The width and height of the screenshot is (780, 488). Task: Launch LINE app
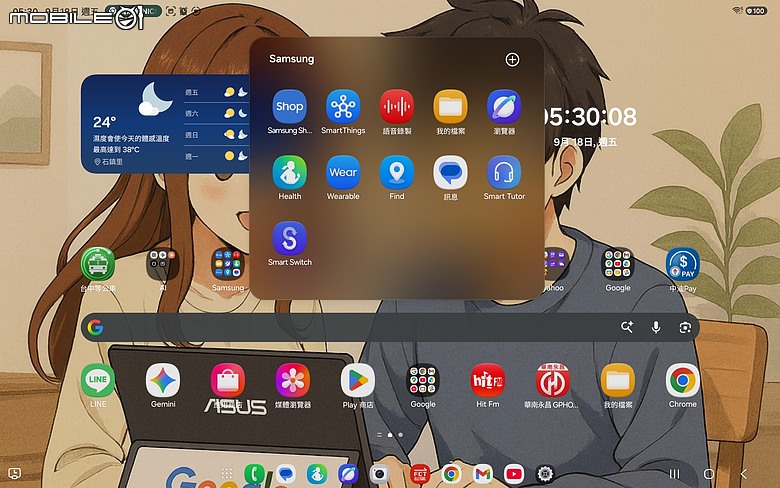click(98, 380)
